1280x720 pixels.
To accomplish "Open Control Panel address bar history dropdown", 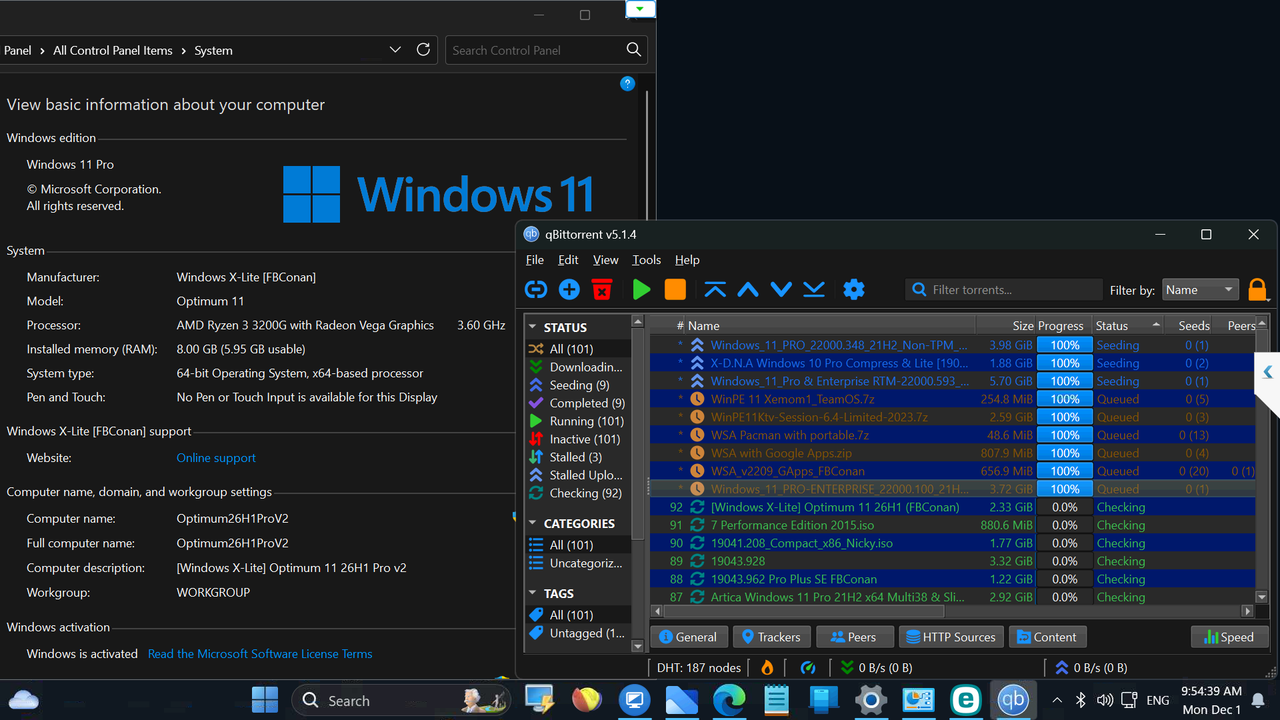I will tap(396, 49).
